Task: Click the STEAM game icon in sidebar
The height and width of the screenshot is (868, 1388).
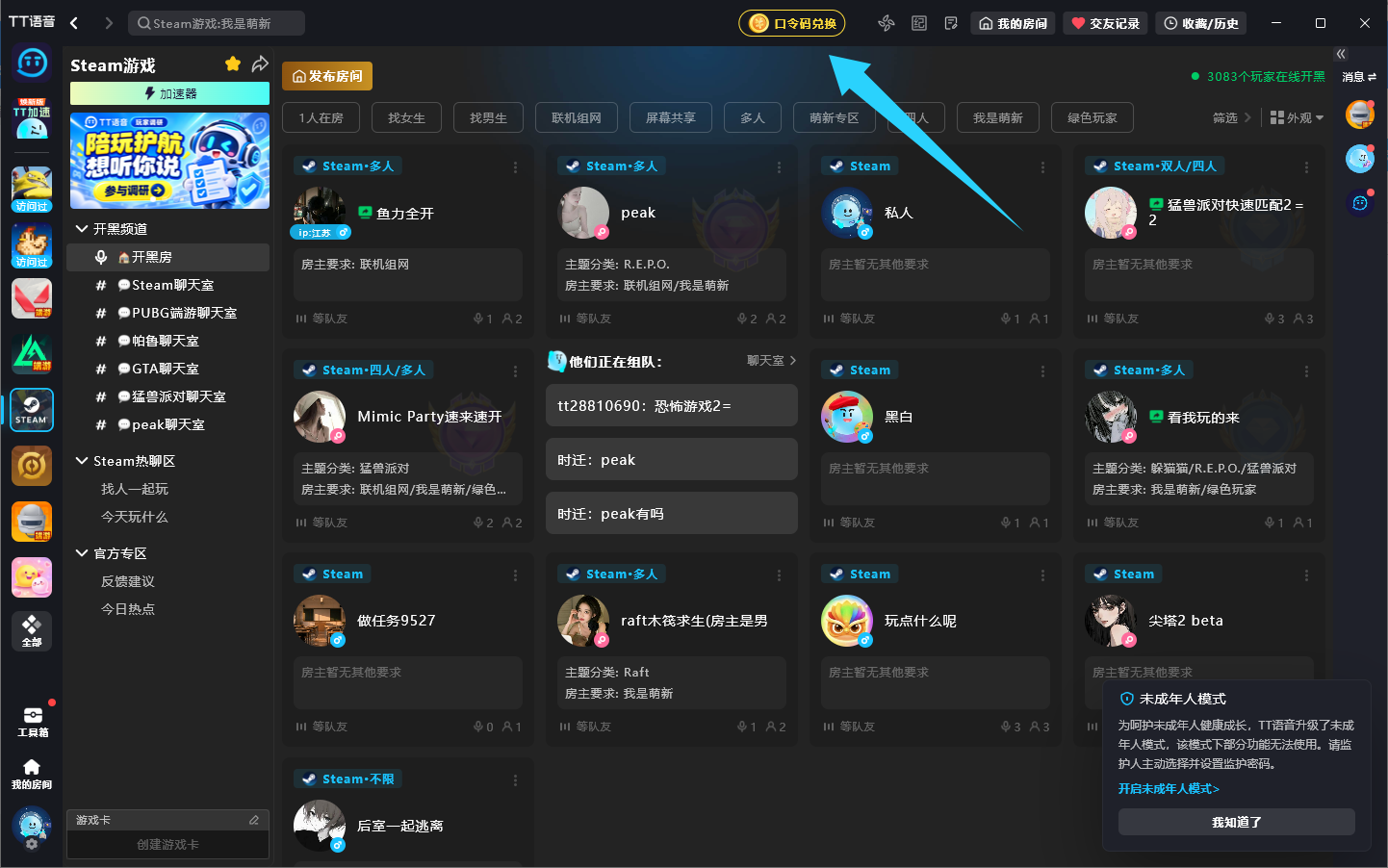Action: (32, 410)
